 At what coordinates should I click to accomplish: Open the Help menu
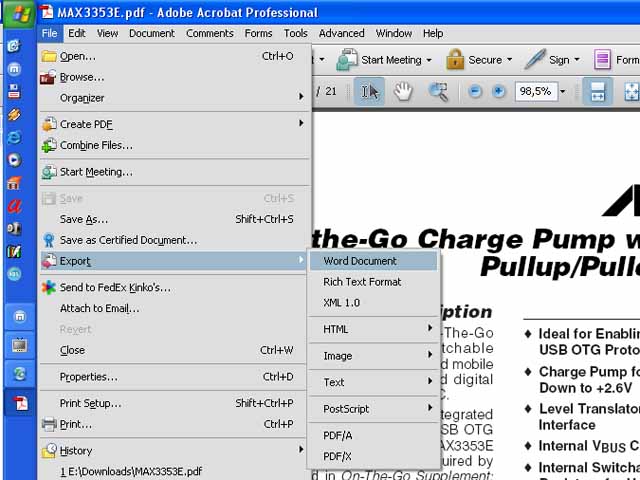point(433,33)
